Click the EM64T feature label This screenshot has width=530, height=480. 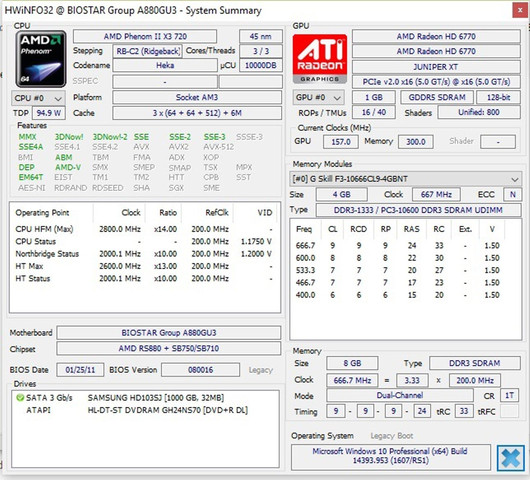31,177
